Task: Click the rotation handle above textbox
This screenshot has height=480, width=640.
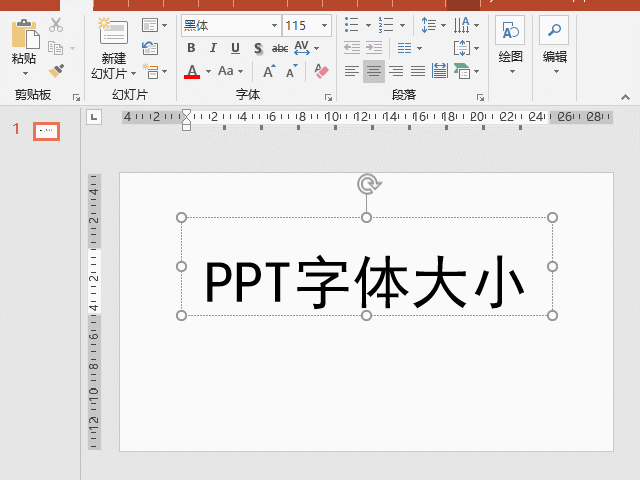Action: tap(369, 184)
